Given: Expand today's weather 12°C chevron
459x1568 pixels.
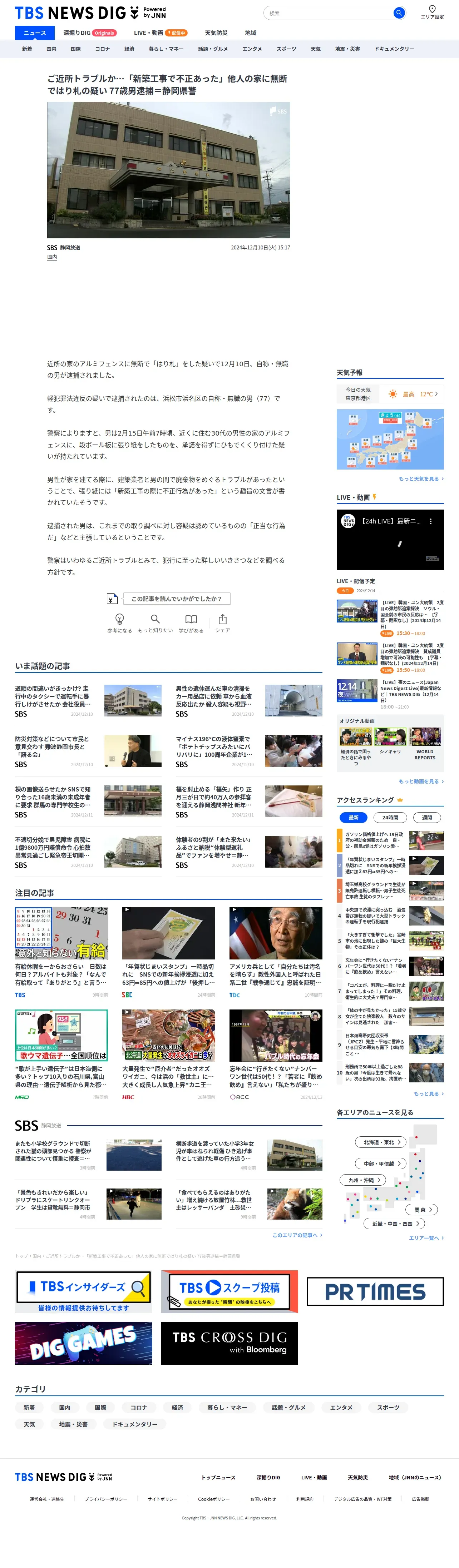Looking at the screenshot, I should tap(436, 394).
